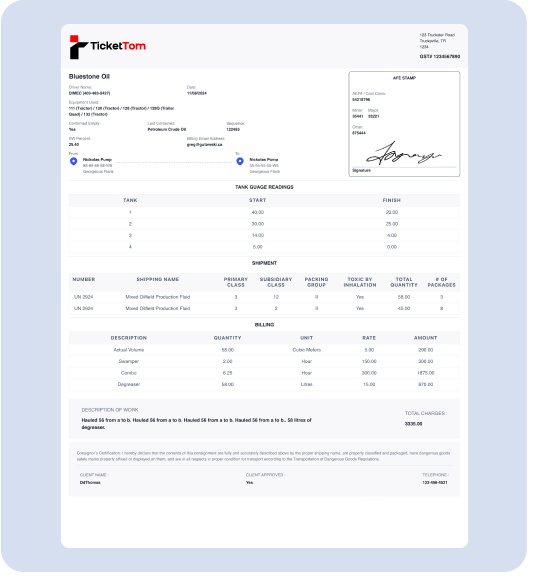Select the "AFE STAMP" title
Screen dimensions: 544x576
click(404, 78)
